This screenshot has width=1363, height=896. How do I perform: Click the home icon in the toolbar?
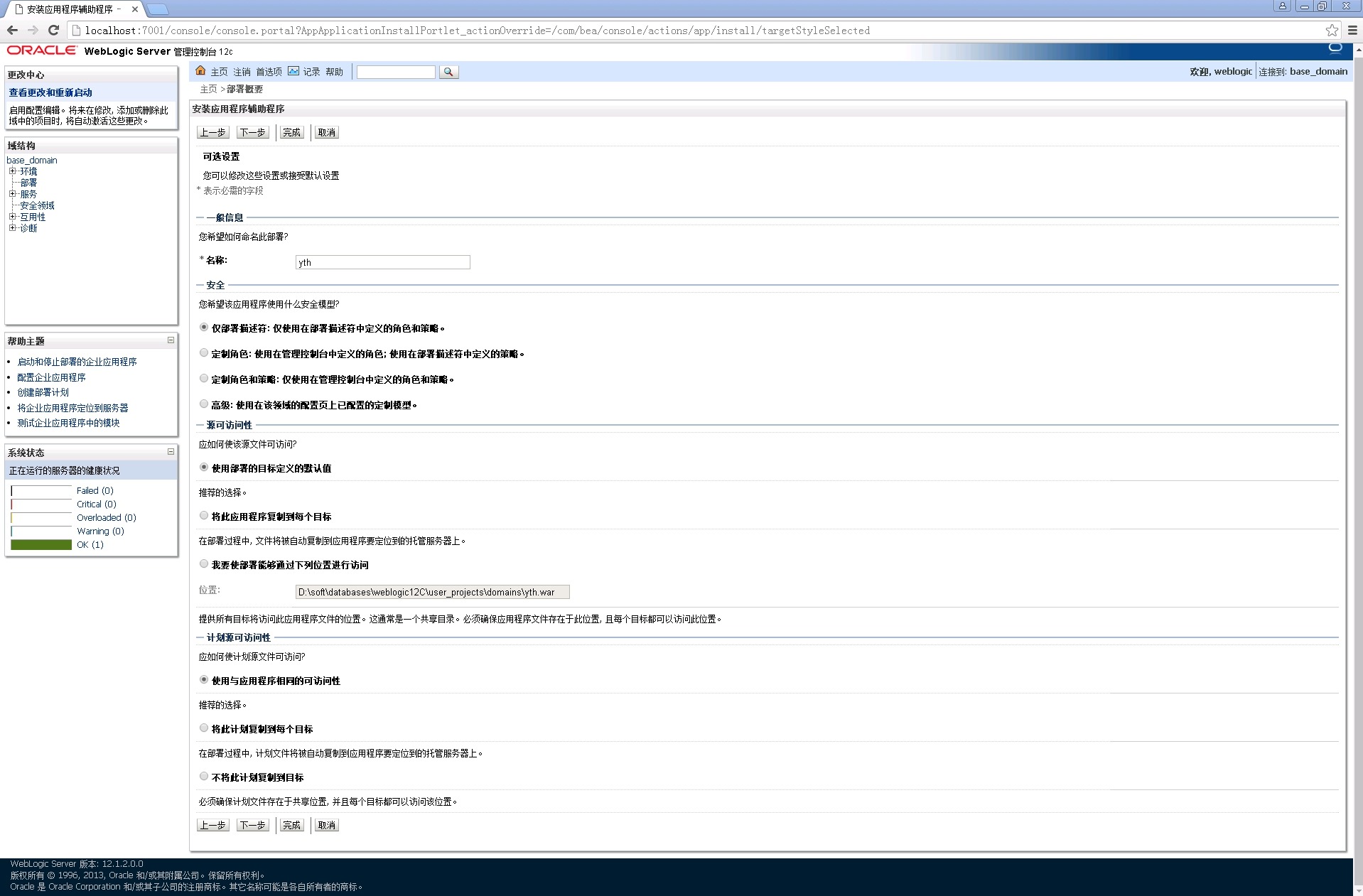point(200,71)
